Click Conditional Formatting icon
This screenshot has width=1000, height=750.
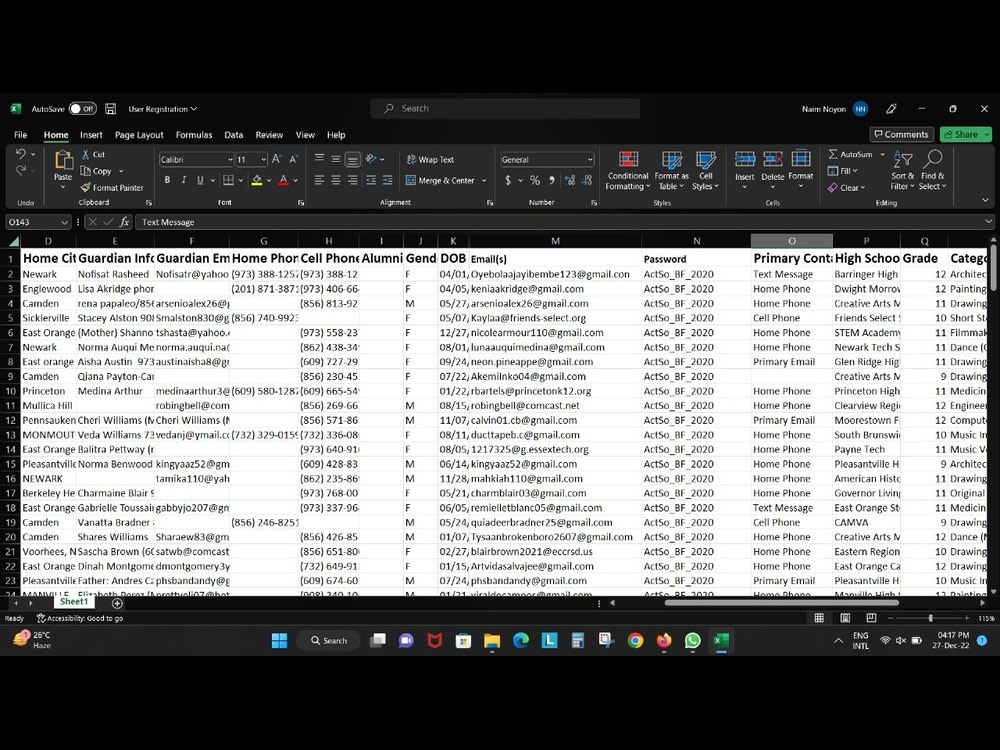[628, 159]
